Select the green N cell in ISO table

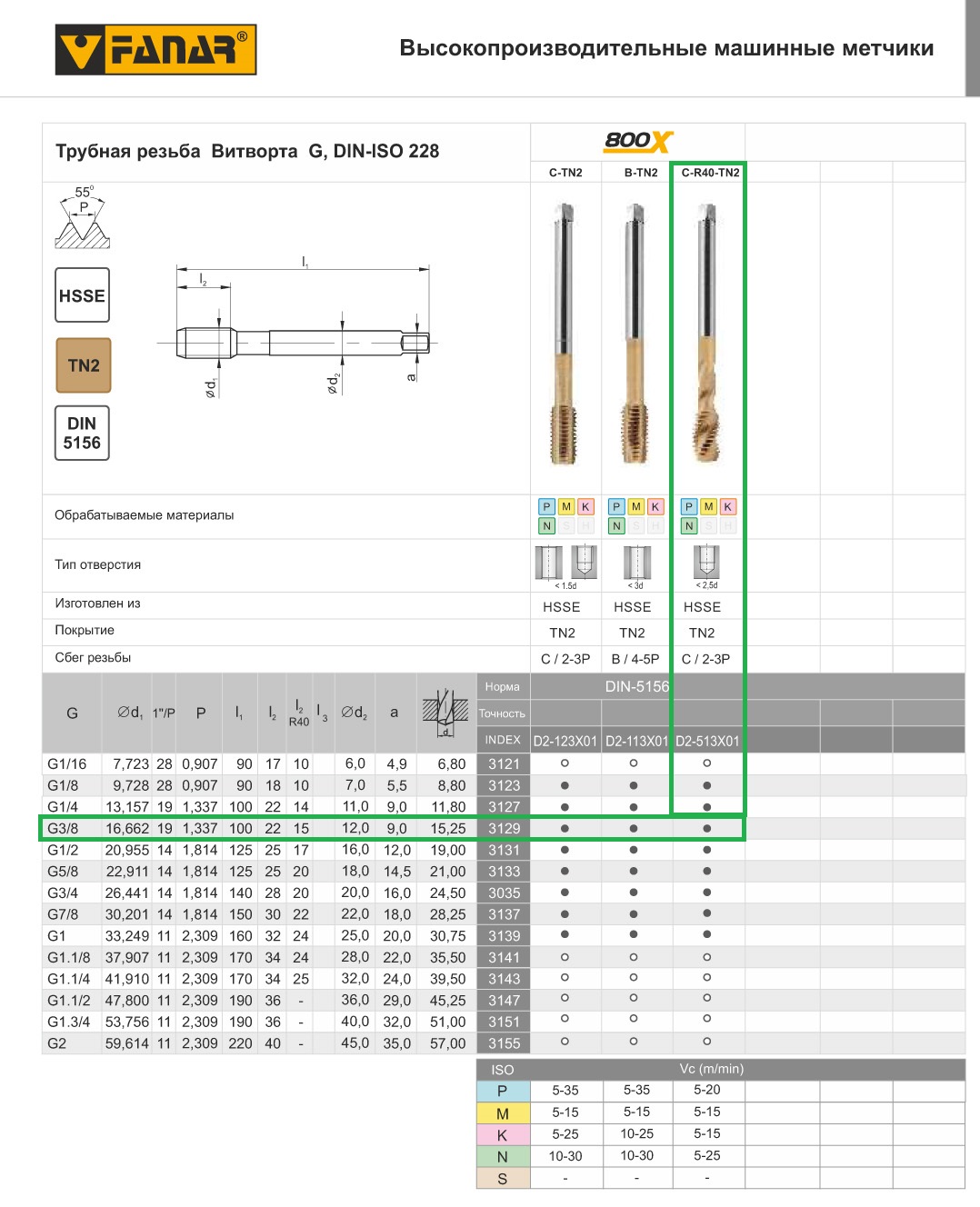point(502,1157)
